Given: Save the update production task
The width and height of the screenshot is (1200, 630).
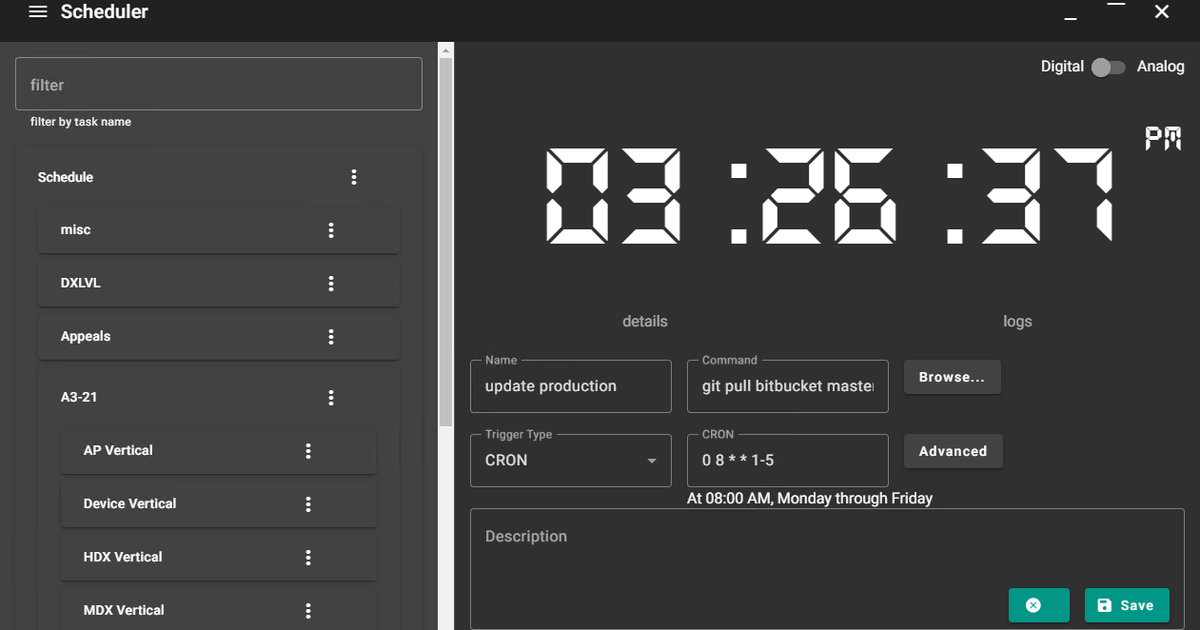Looking at the screenshot, I should 1127,605.
